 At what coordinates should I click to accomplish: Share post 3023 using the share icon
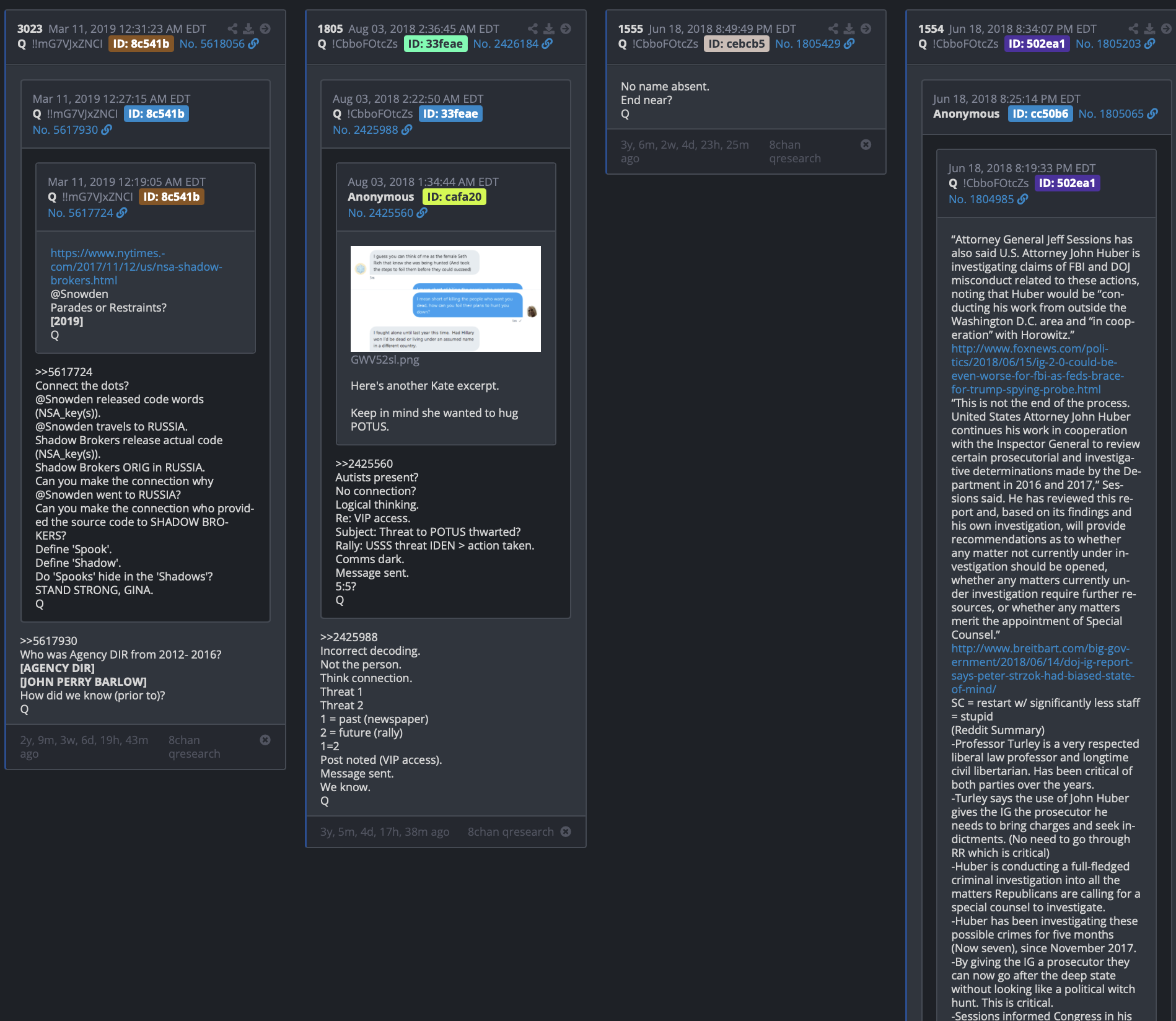(x=232, y=28)
